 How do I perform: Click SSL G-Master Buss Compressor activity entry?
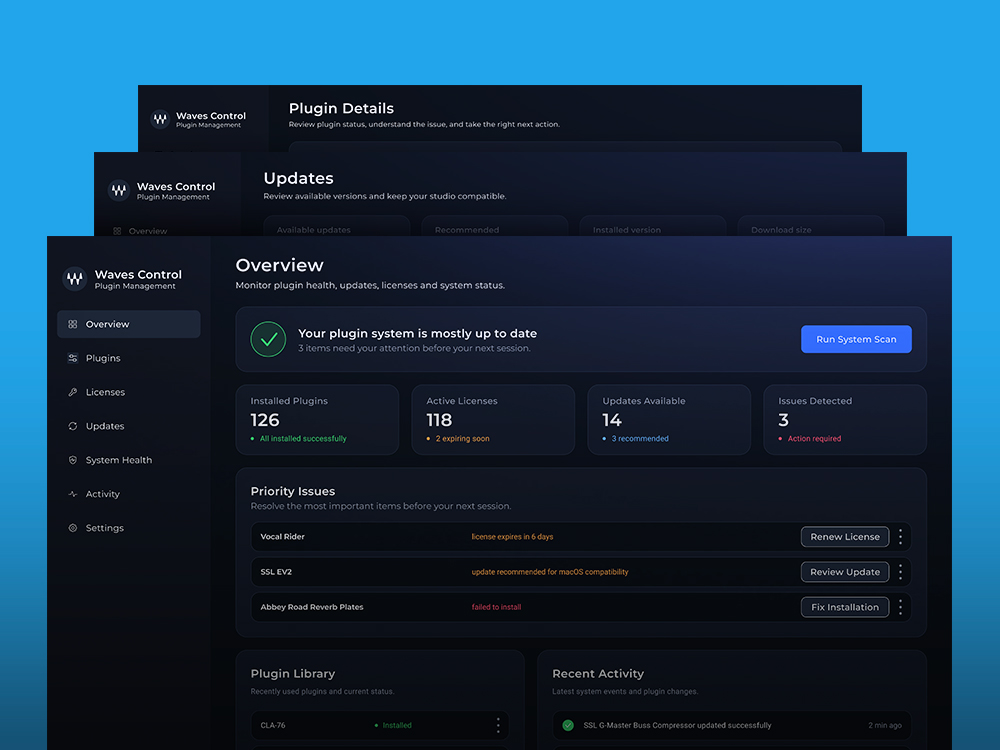pyautogui.click(x=732, y=725)
